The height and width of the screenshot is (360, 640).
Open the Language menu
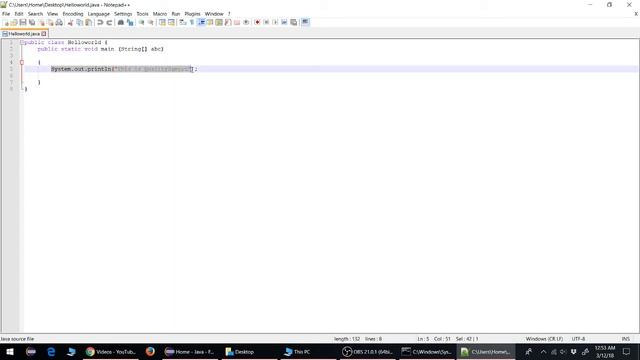(98, 14)
